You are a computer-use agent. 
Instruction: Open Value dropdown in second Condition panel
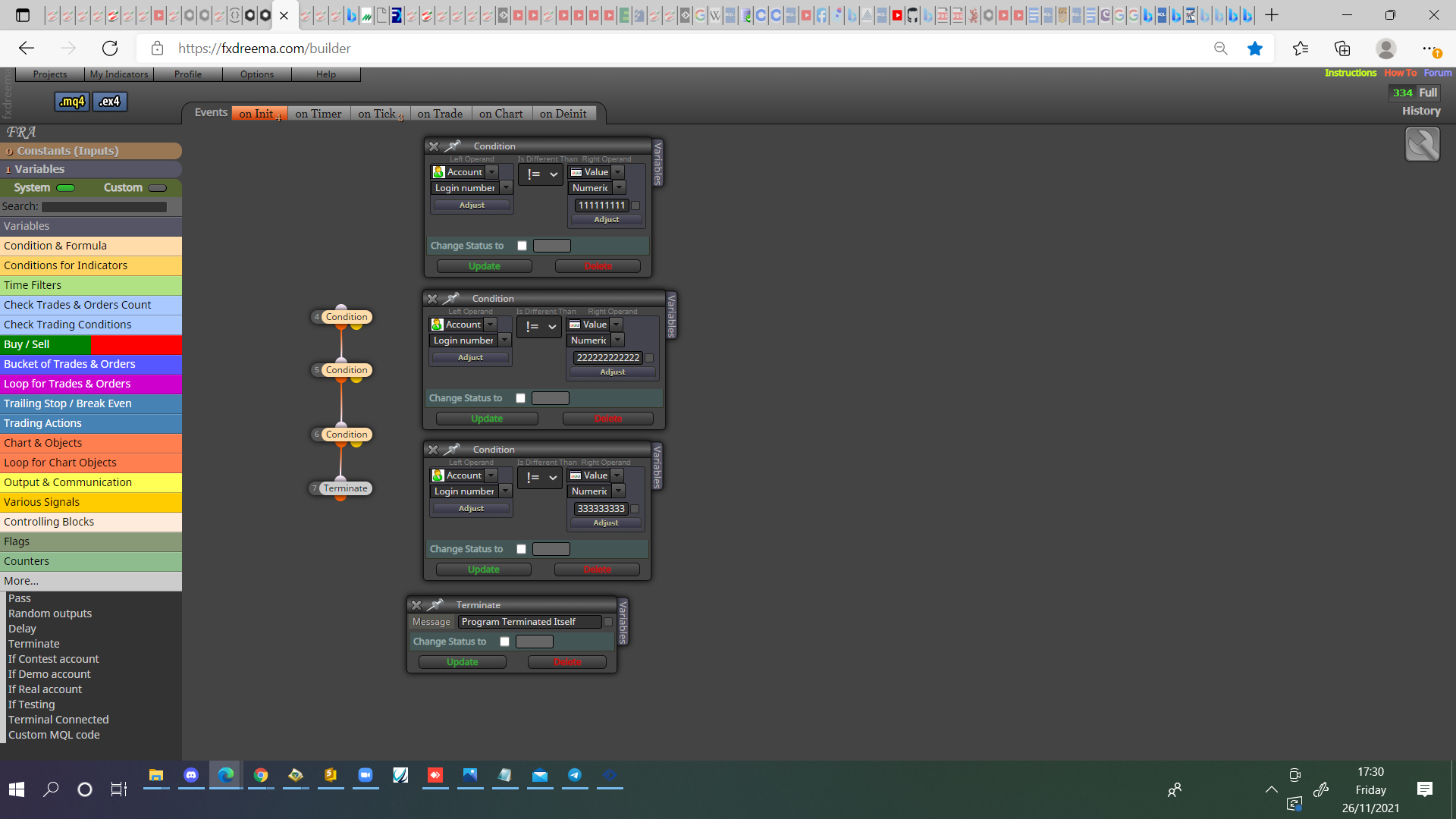click(x=617, y=325)
